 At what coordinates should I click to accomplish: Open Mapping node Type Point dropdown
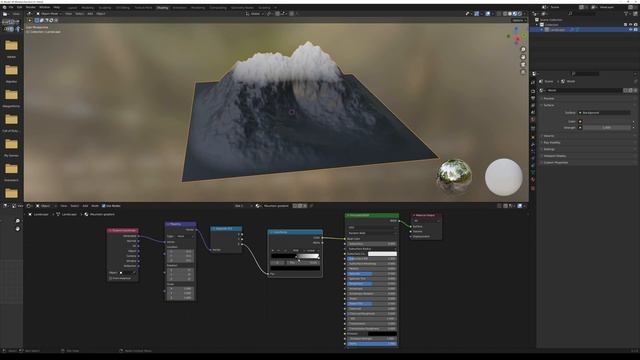(x=184, y=236)
